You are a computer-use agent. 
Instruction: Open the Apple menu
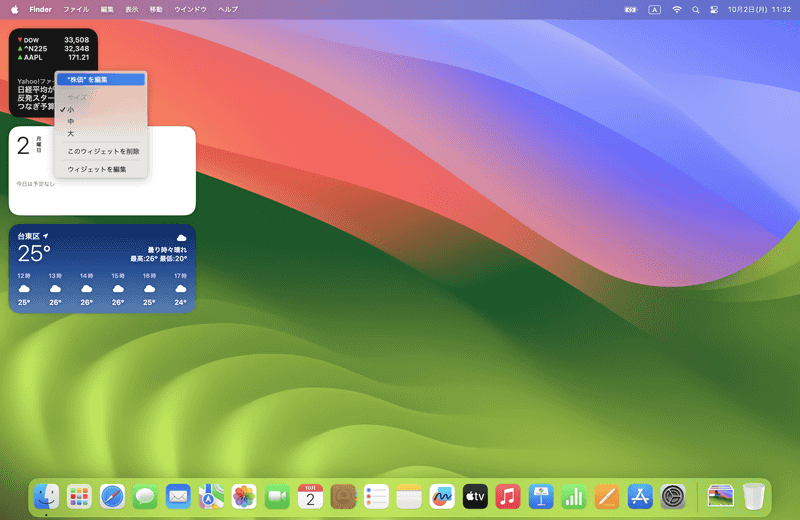click(x=14, y=9)
